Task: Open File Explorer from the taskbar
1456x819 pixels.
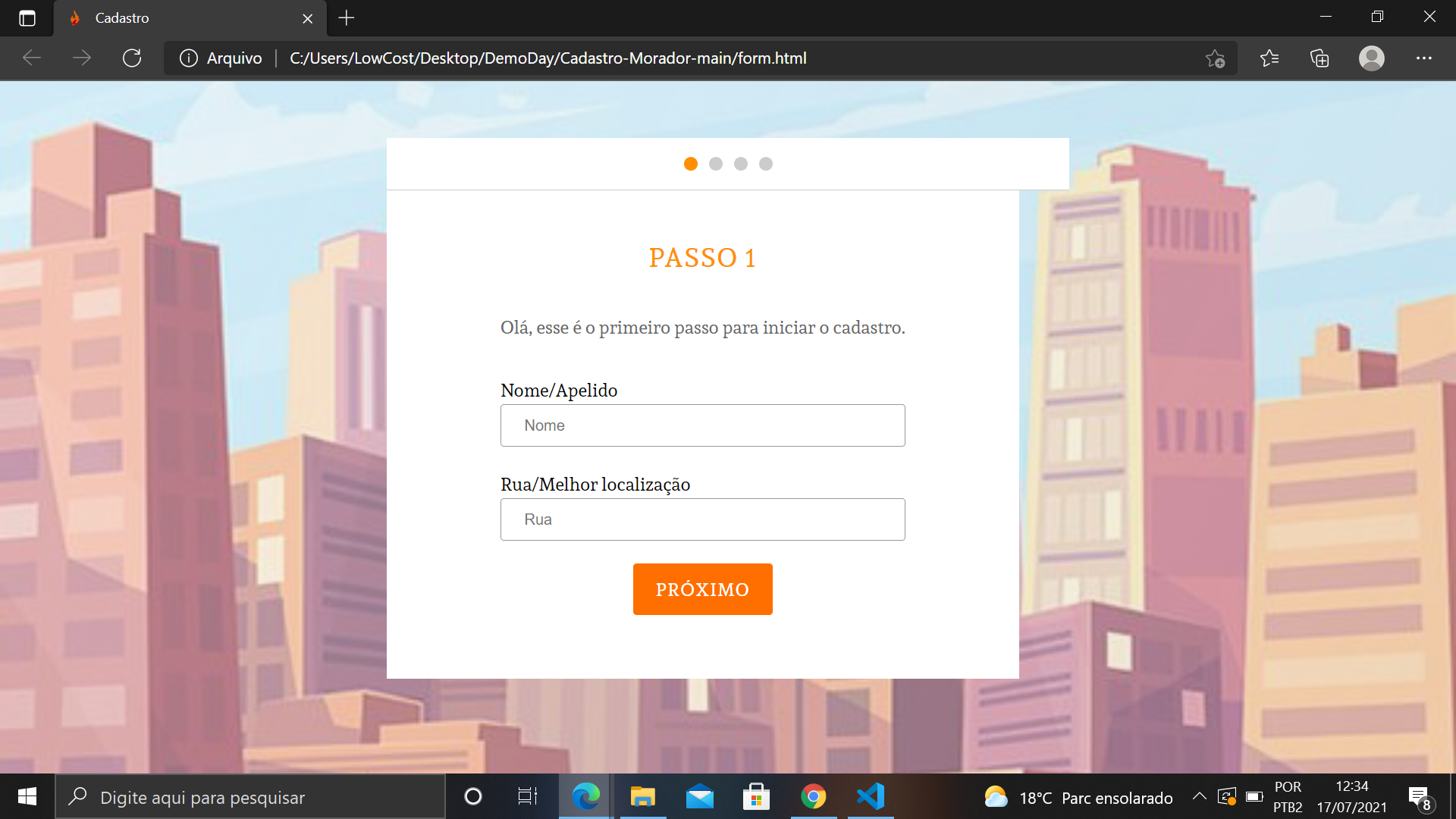Action: 642,796
